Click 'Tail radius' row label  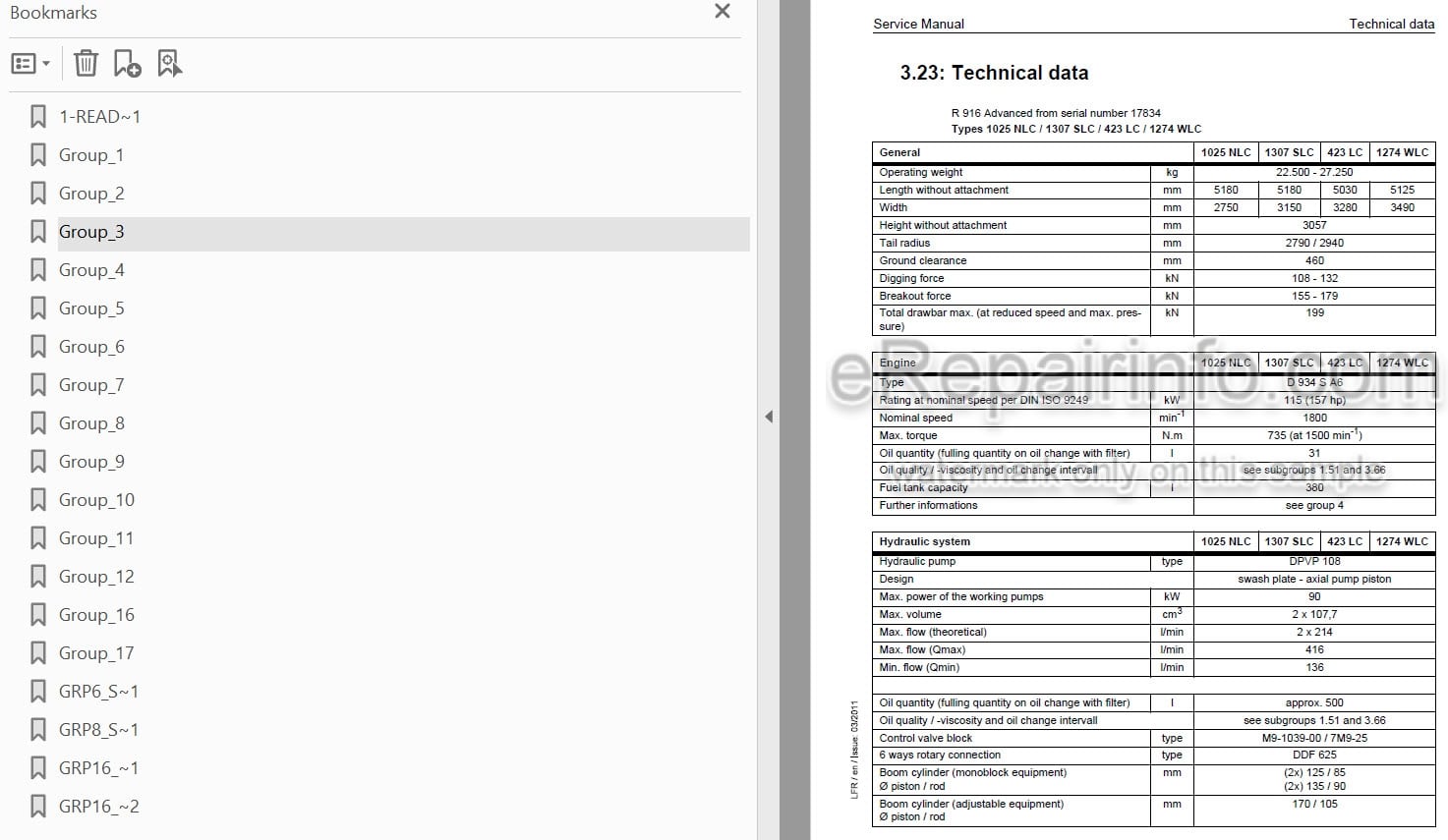click(904, 243)
